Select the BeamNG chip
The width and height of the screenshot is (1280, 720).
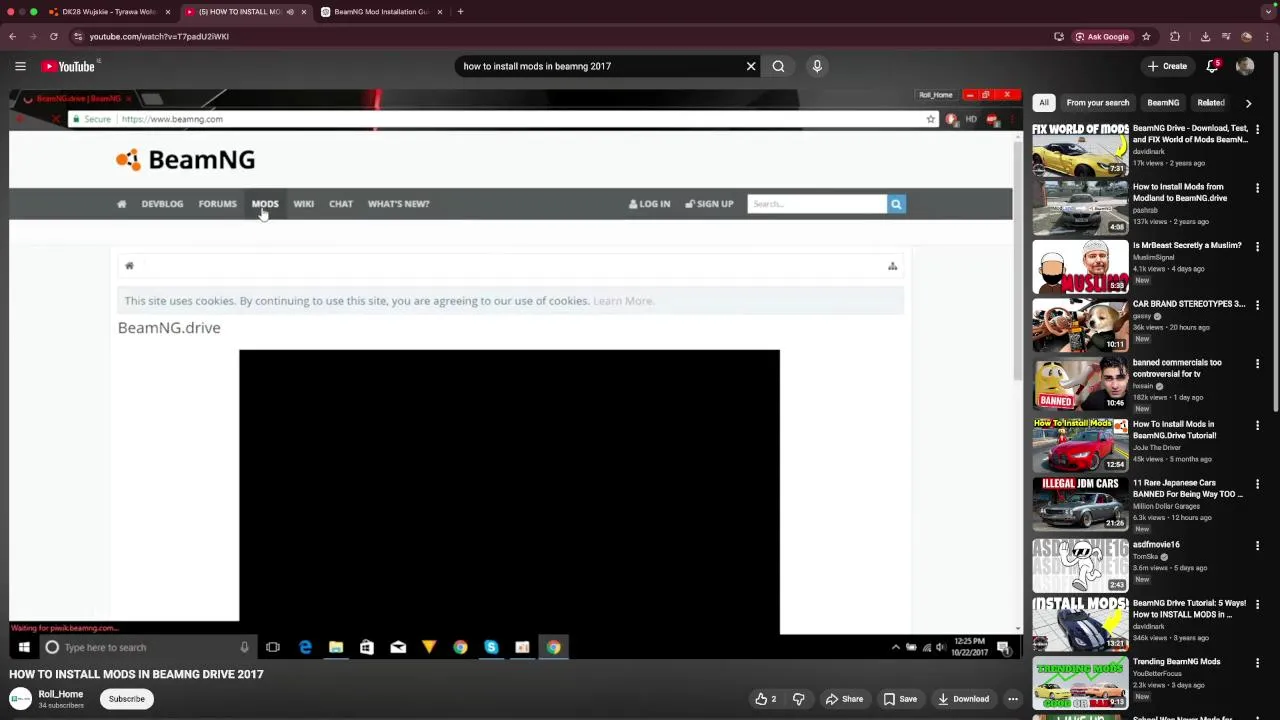tap(1163, 102)
